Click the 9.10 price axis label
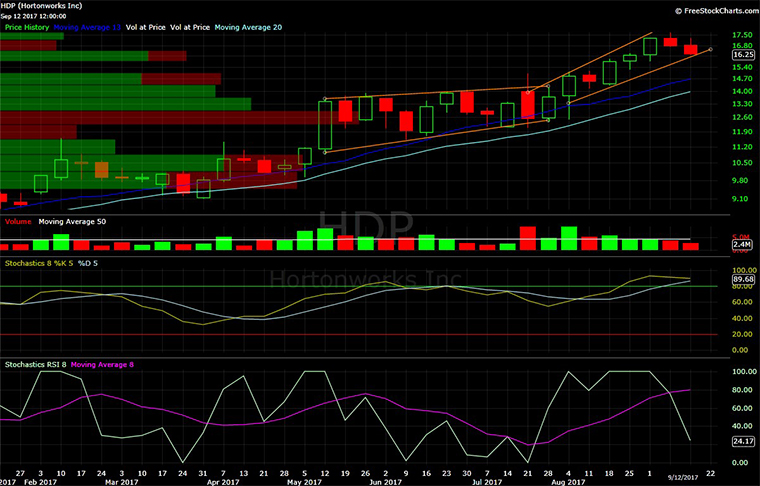The image size is (760, 486). pos(743,199)
